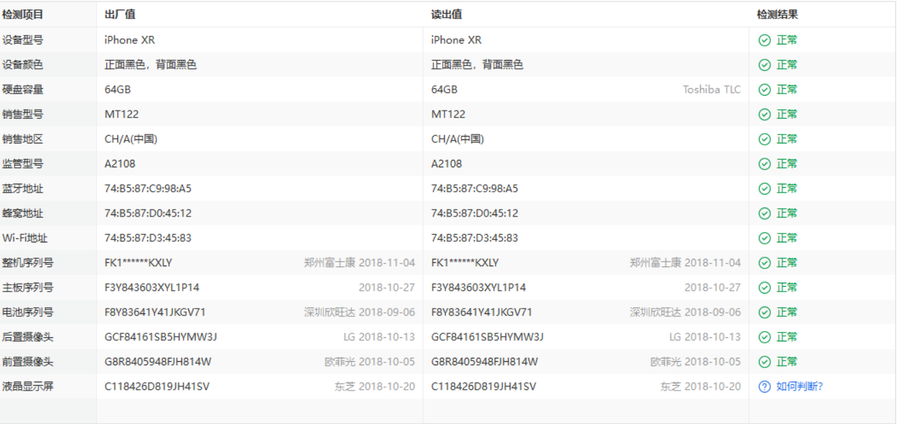Click factory mainboard serial F3Y843603XYL1P14
The height and width of the screenshot is (424, 900).
pos(152,287)
